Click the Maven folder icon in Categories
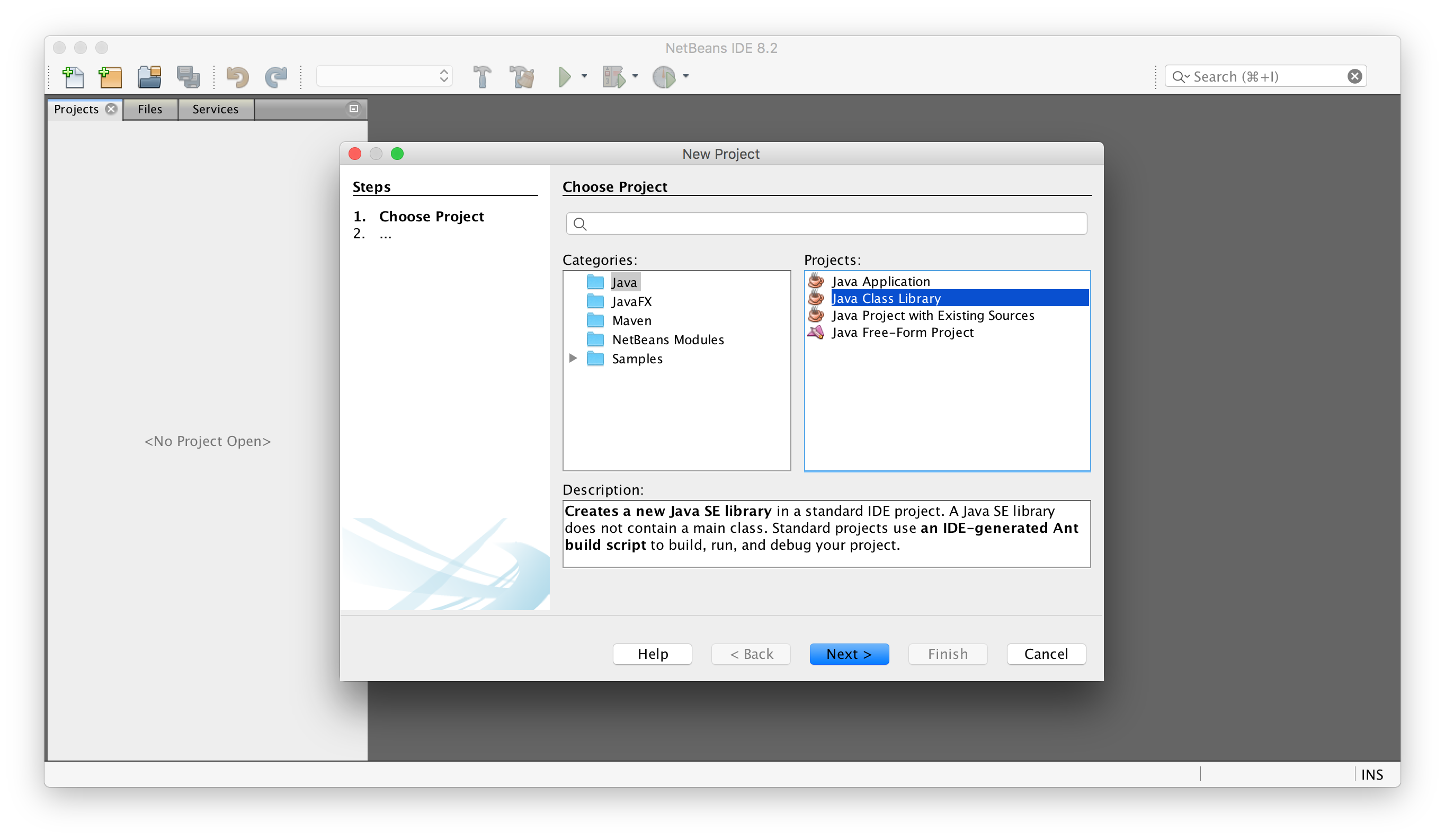 tap(595, 320)
